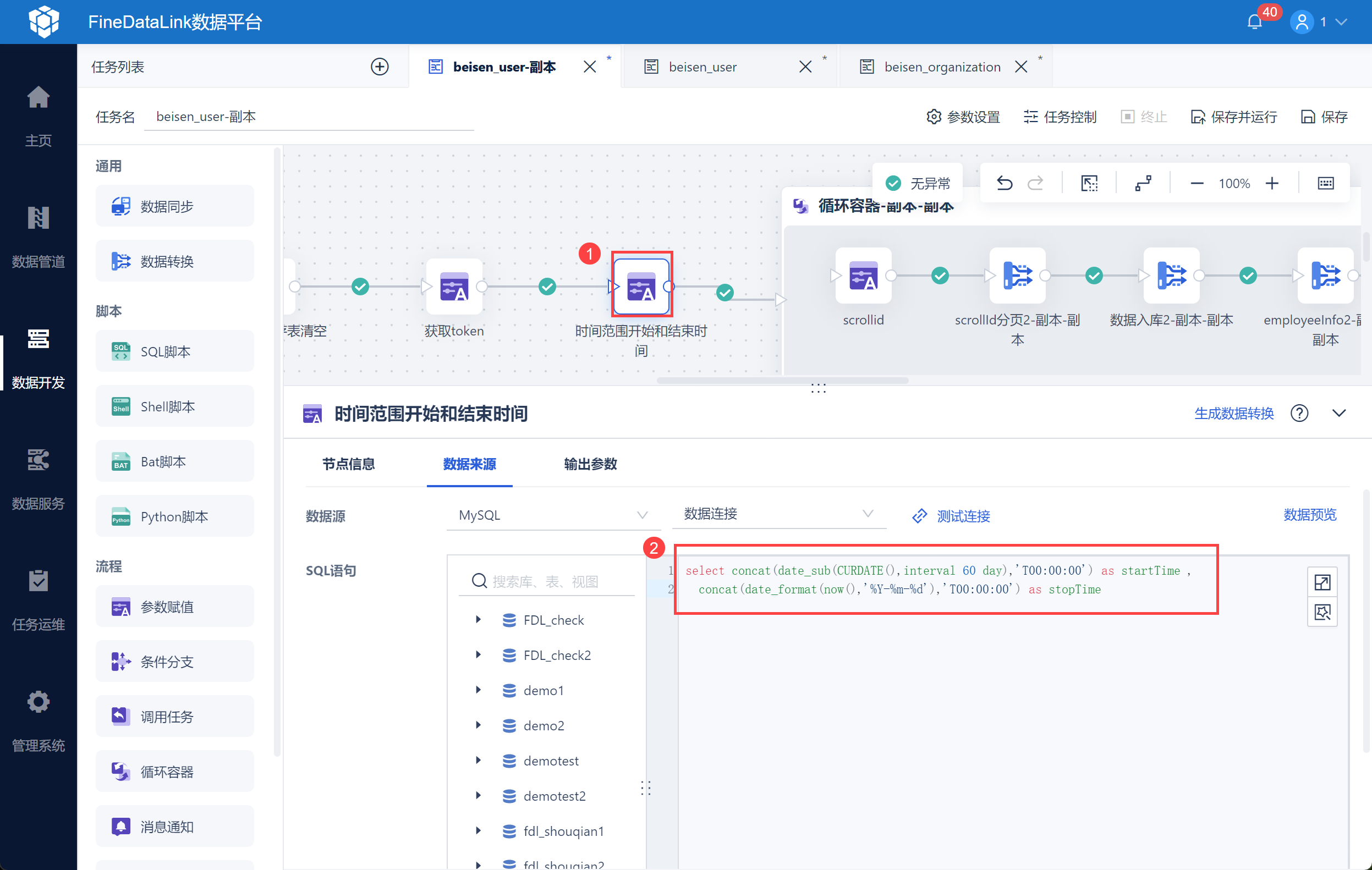Expand the FDL_check database tree item
Image resolution: width=1372 pixels, height=870 pixels.
[x=479, y=620]
